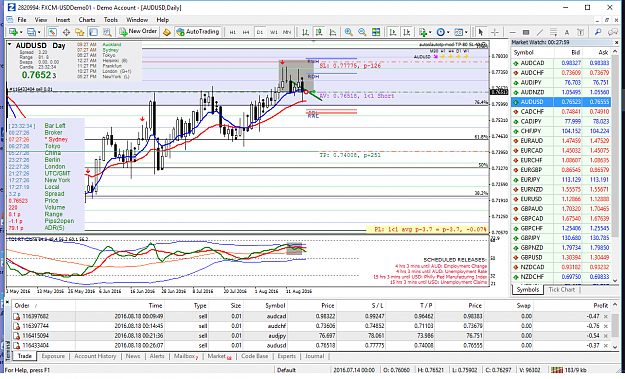Create a new chart from toolbar
Screen dimensions: 625x379
click(x=13, y=32)
